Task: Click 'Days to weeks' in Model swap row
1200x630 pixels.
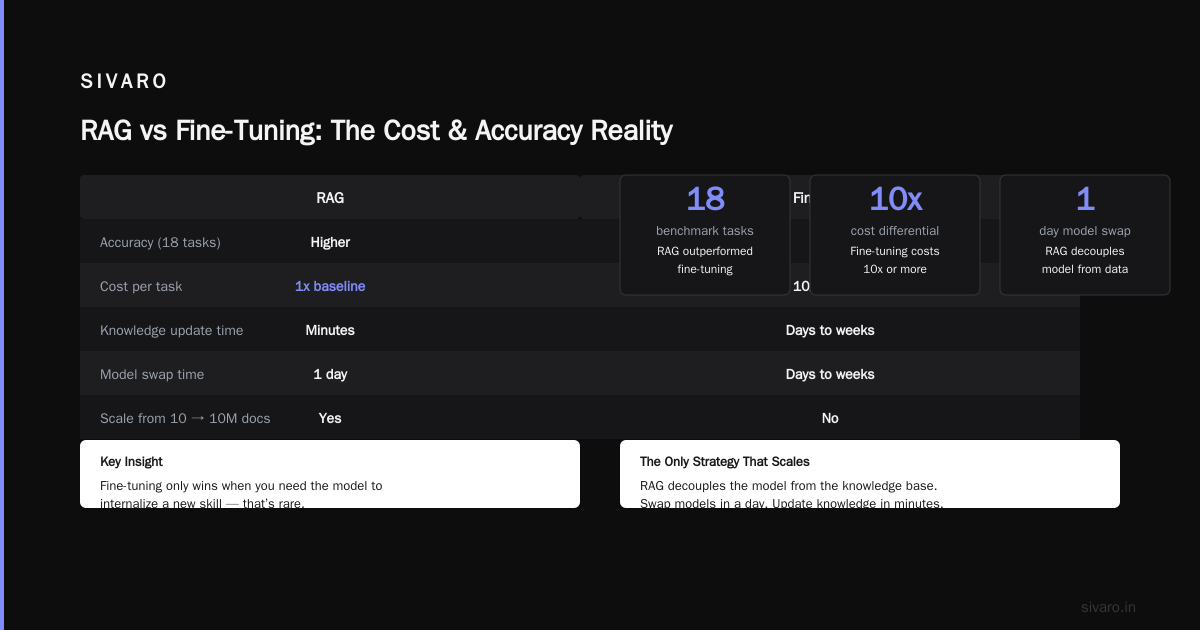Action: click(830, 374)
